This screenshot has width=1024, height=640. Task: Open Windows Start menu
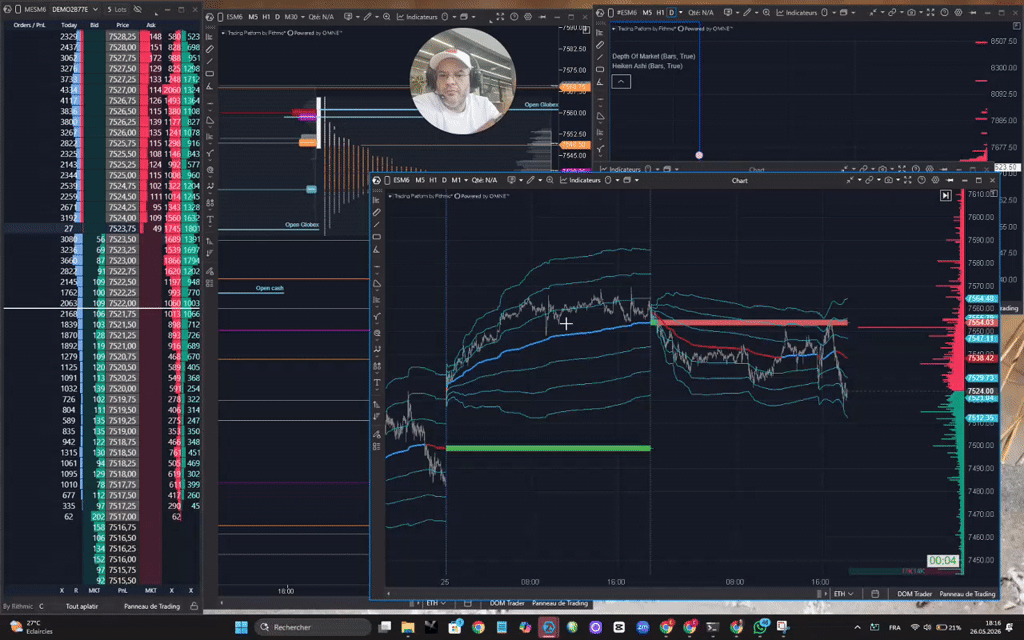pos(241,627)
